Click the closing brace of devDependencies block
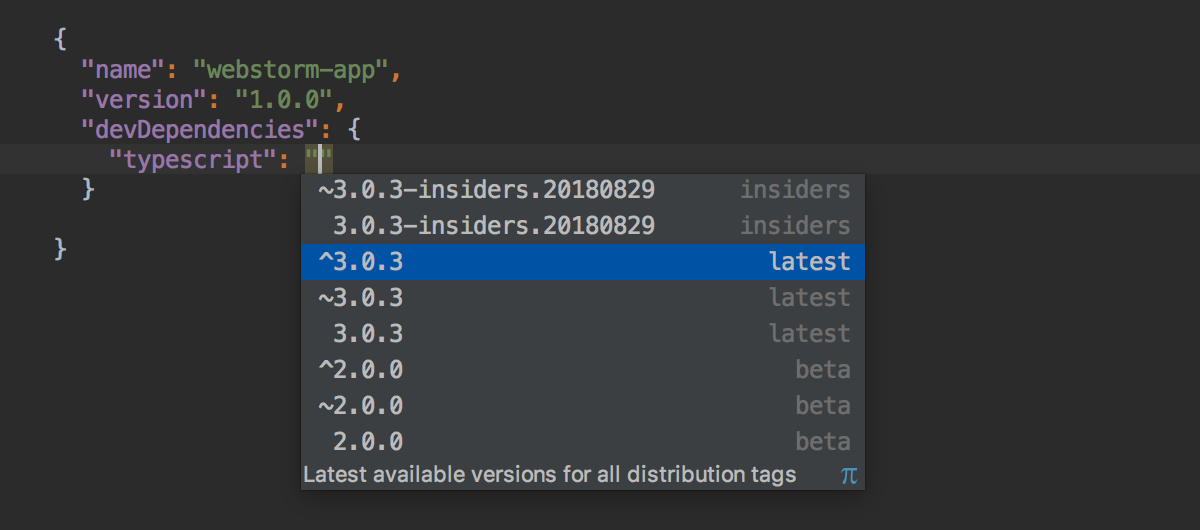The image size is (1200, 530). click(x=88, y=187)
